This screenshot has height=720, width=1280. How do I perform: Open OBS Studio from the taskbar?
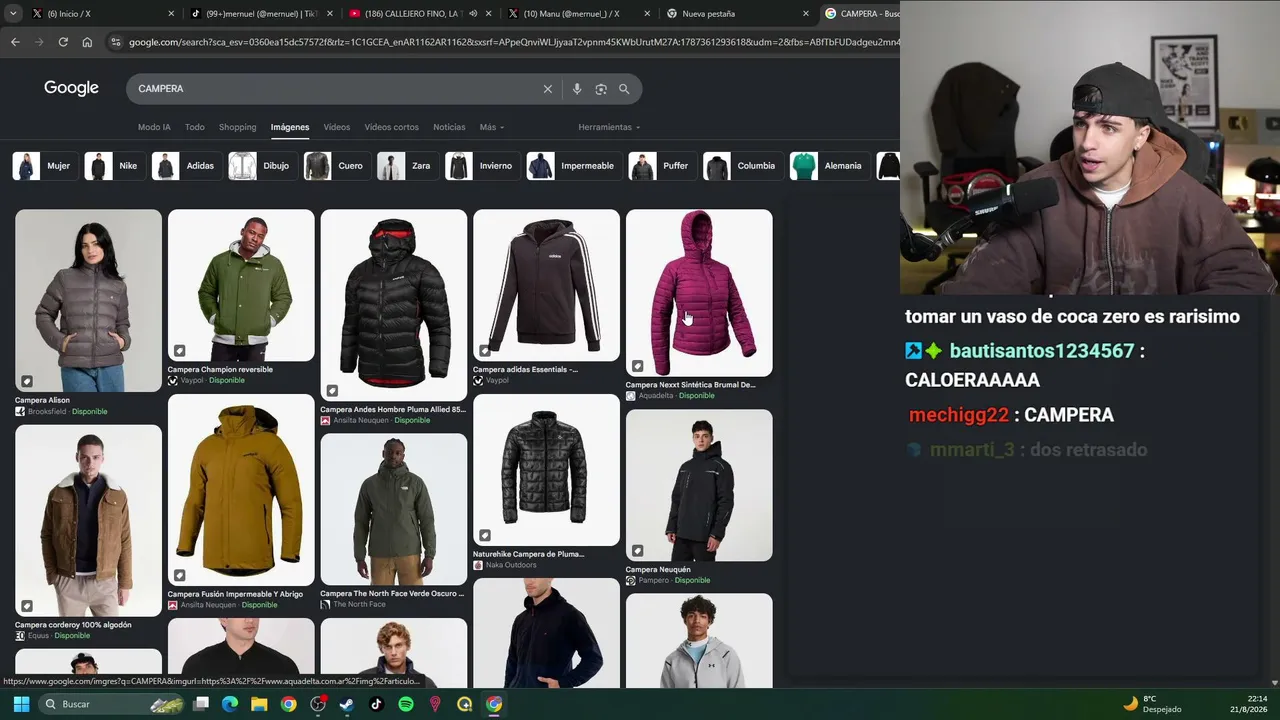coord(318,704)
